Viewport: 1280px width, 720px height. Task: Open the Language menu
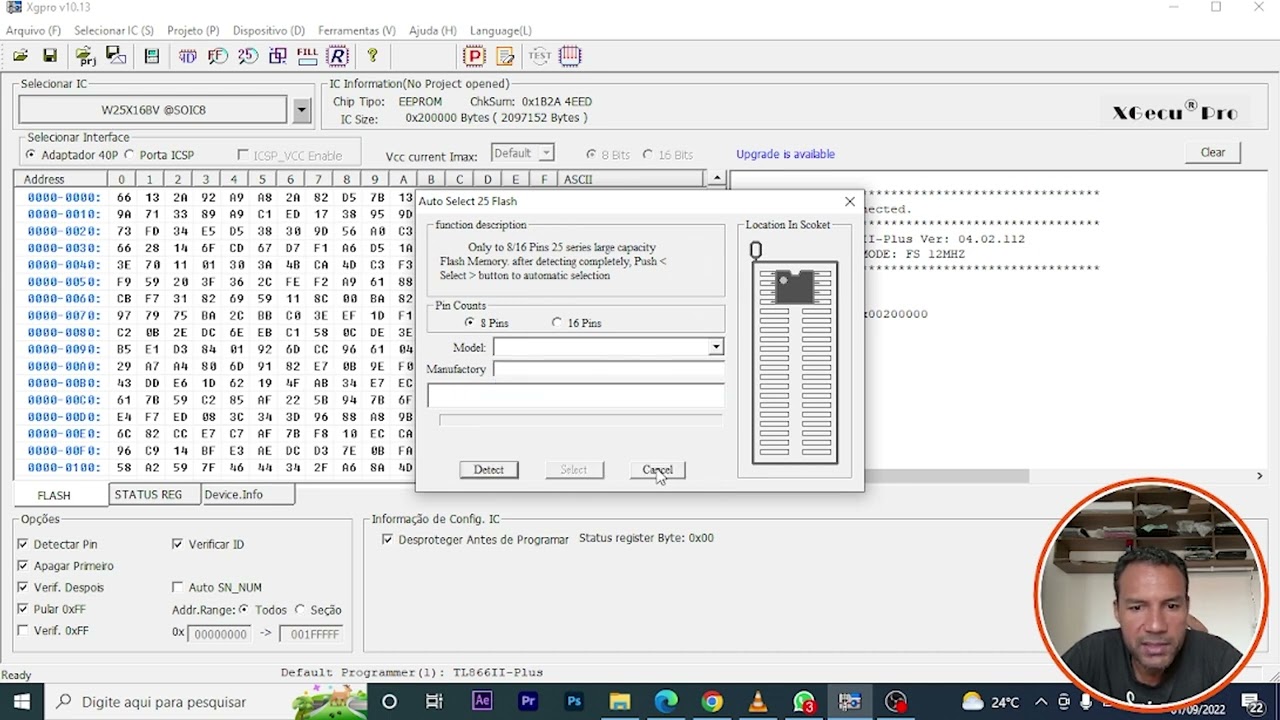[x=500, y=30]
